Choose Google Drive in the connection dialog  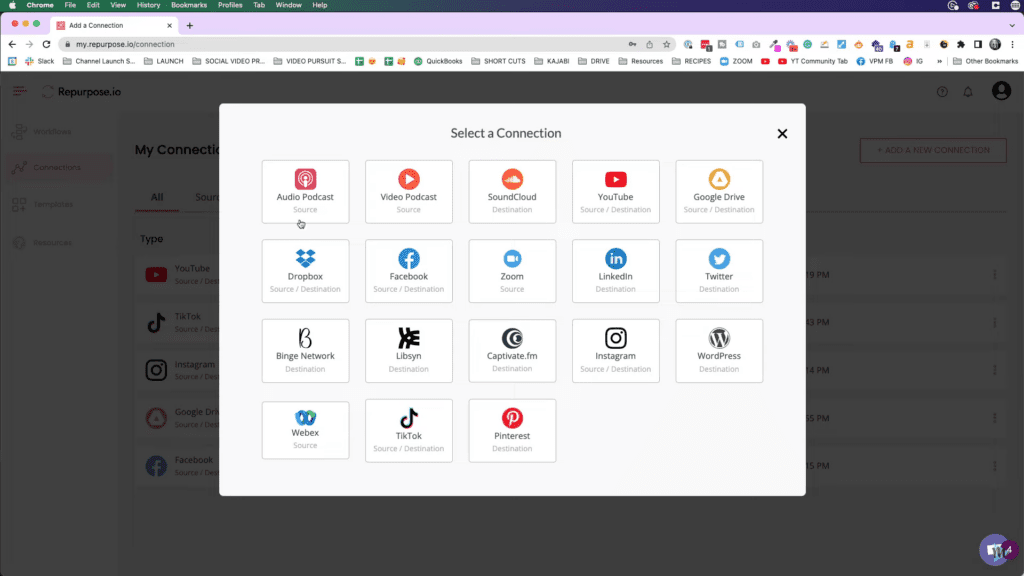point(719,192)
